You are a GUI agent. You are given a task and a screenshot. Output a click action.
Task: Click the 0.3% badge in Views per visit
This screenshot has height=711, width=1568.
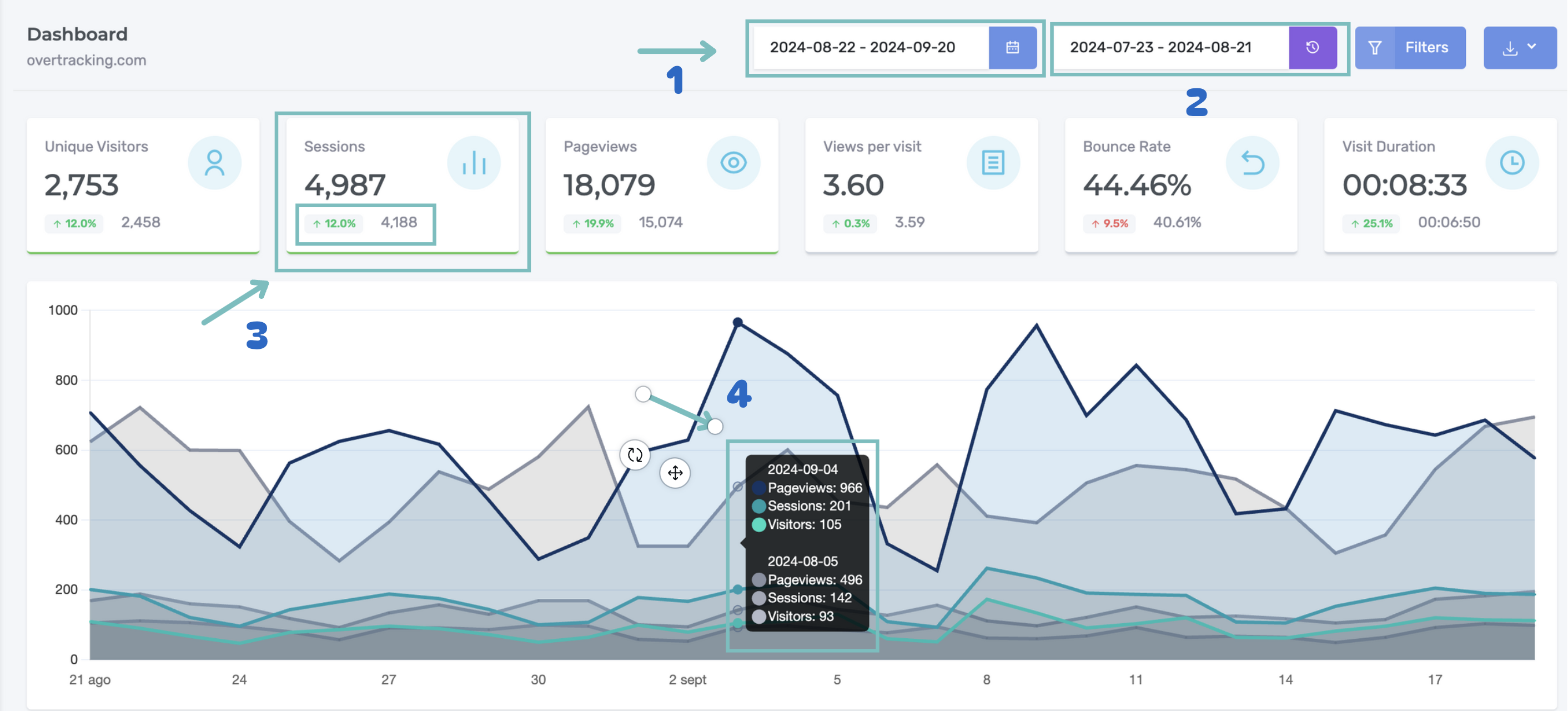850,223
